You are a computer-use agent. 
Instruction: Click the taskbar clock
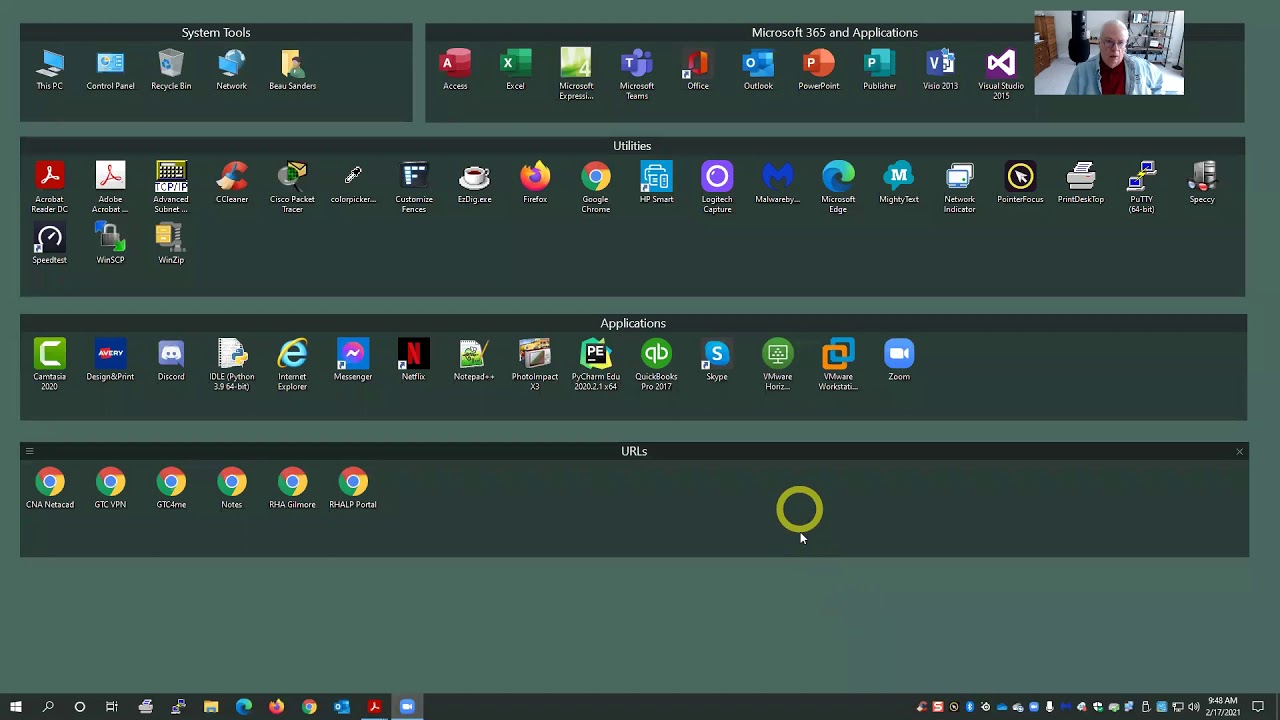1222,707
